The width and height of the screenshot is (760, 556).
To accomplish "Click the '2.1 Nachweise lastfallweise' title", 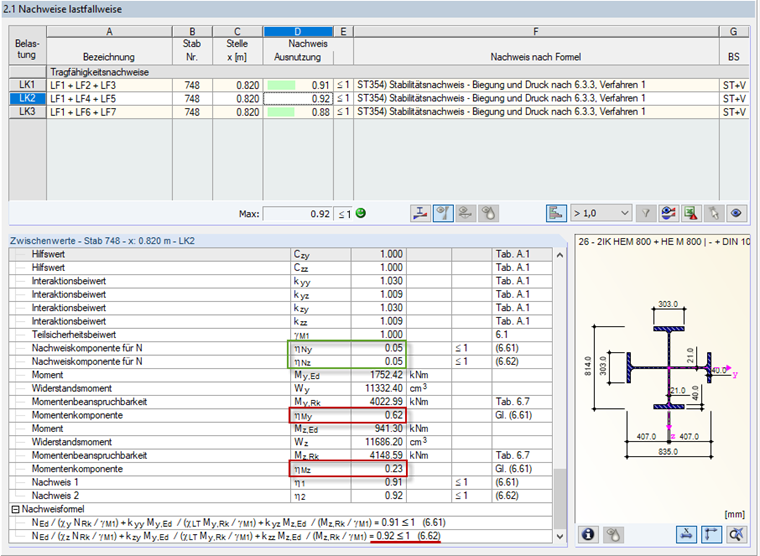I will 63,9.
